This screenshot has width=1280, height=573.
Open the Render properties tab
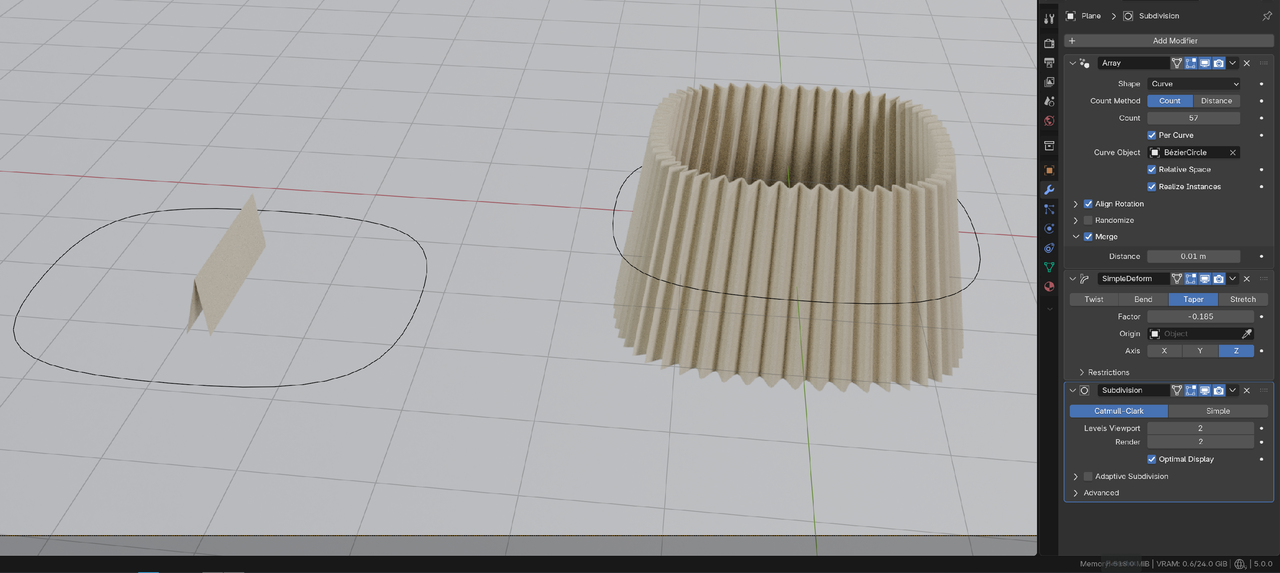pyautogui.click(x=1049, y=44)
